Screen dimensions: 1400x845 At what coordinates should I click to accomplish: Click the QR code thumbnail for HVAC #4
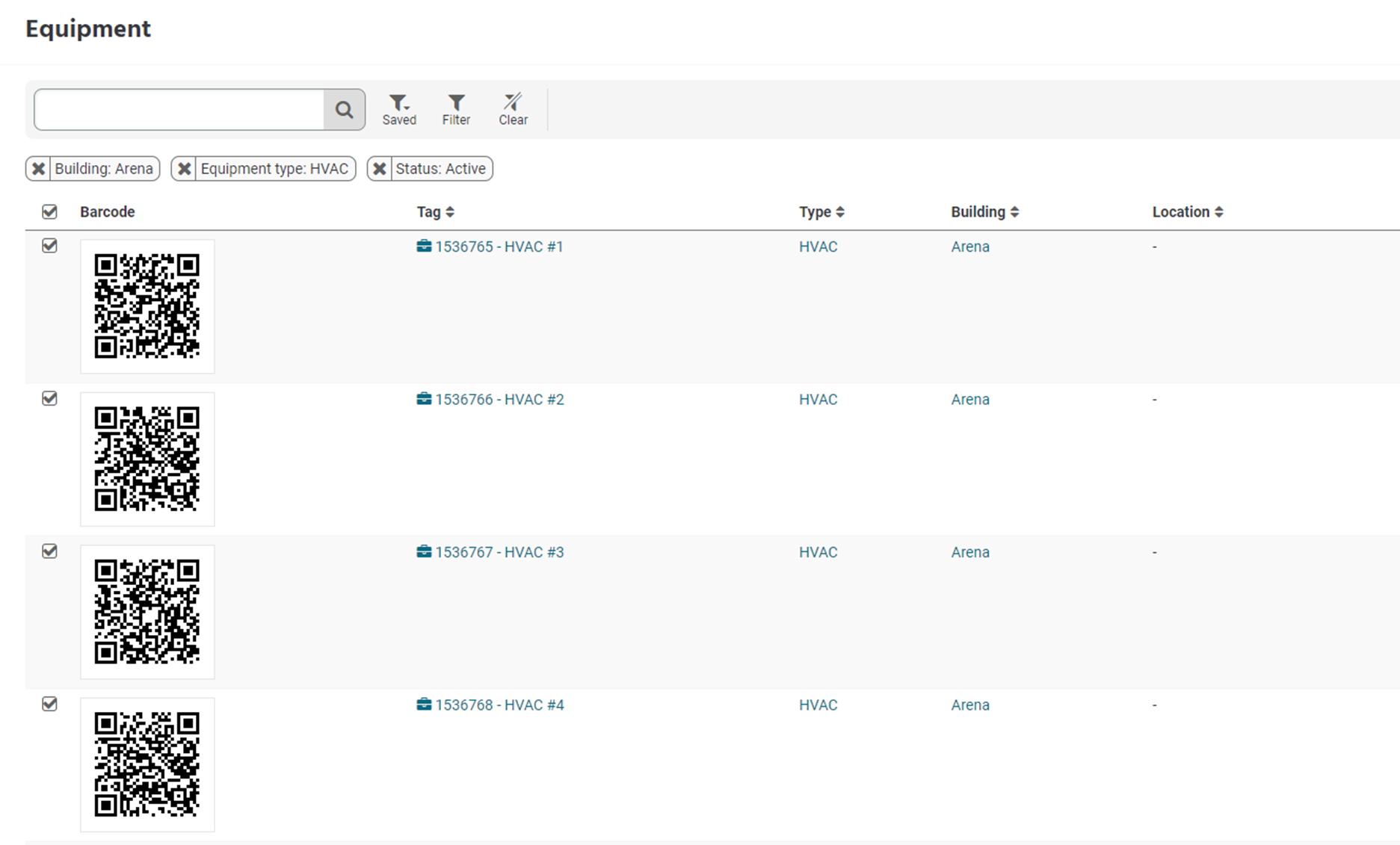(147, 764)
